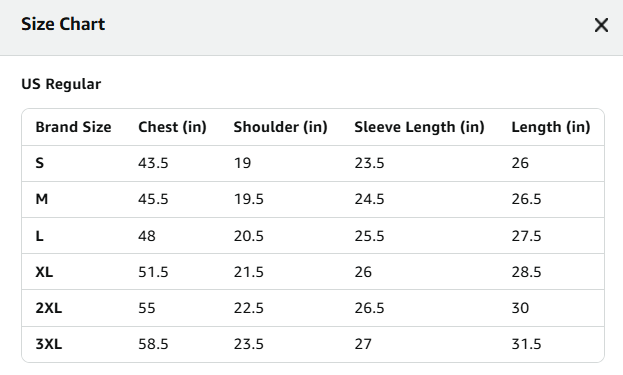
Task: Click the 26.5 sleeve length for 2XL
Action: tap(370, 308)
